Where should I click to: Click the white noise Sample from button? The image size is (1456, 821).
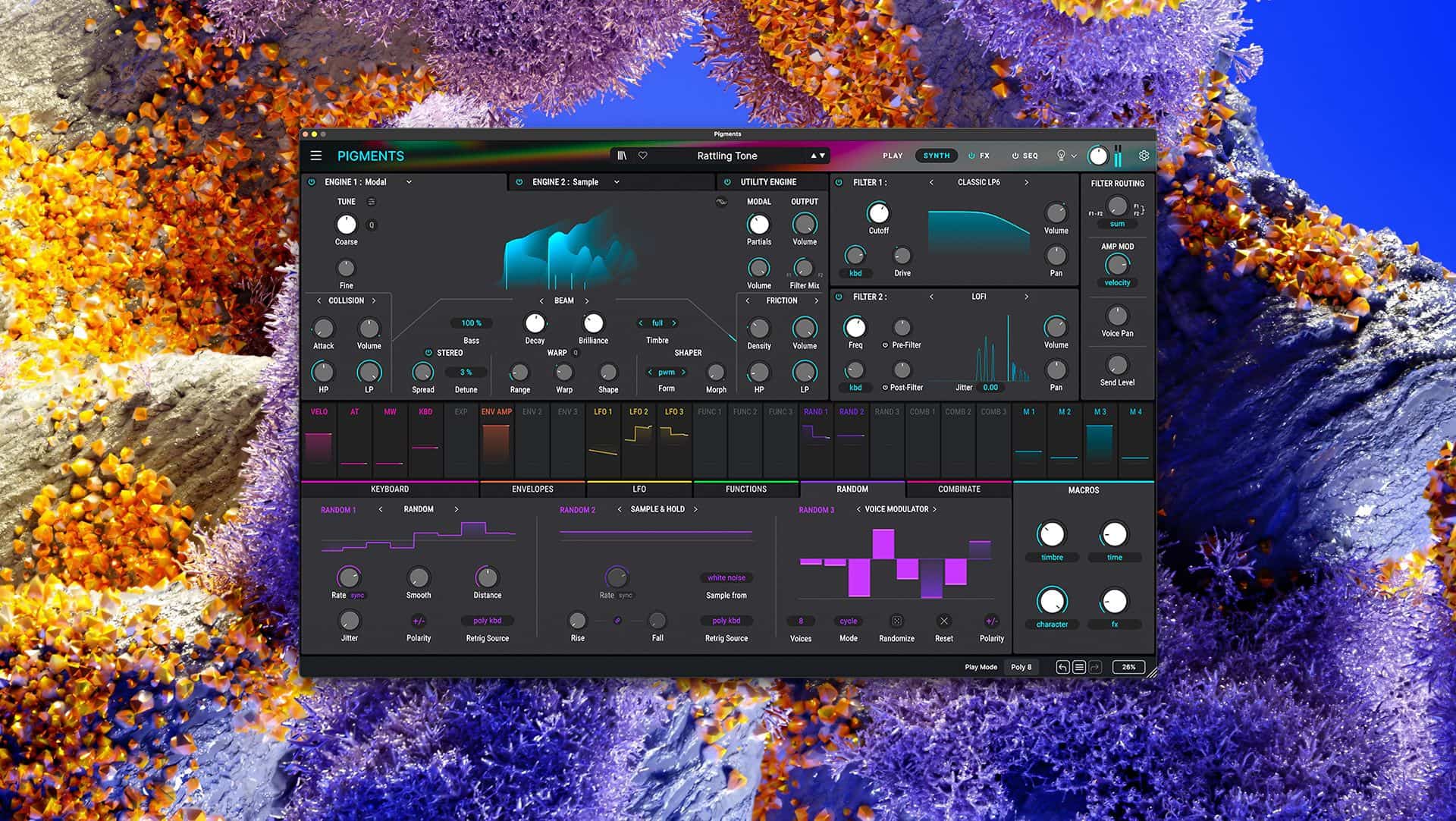726,578
